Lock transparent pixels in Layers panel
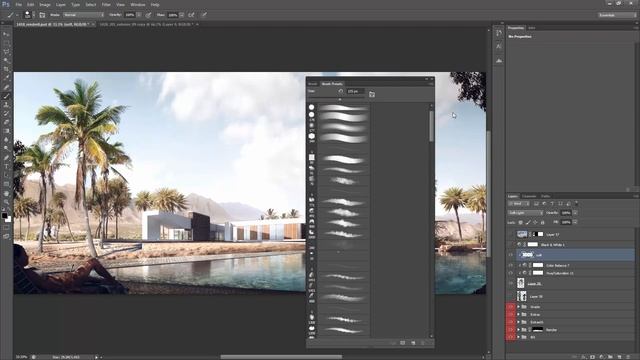The width and height of the screenshot is (640, 360). click(520, 222)
